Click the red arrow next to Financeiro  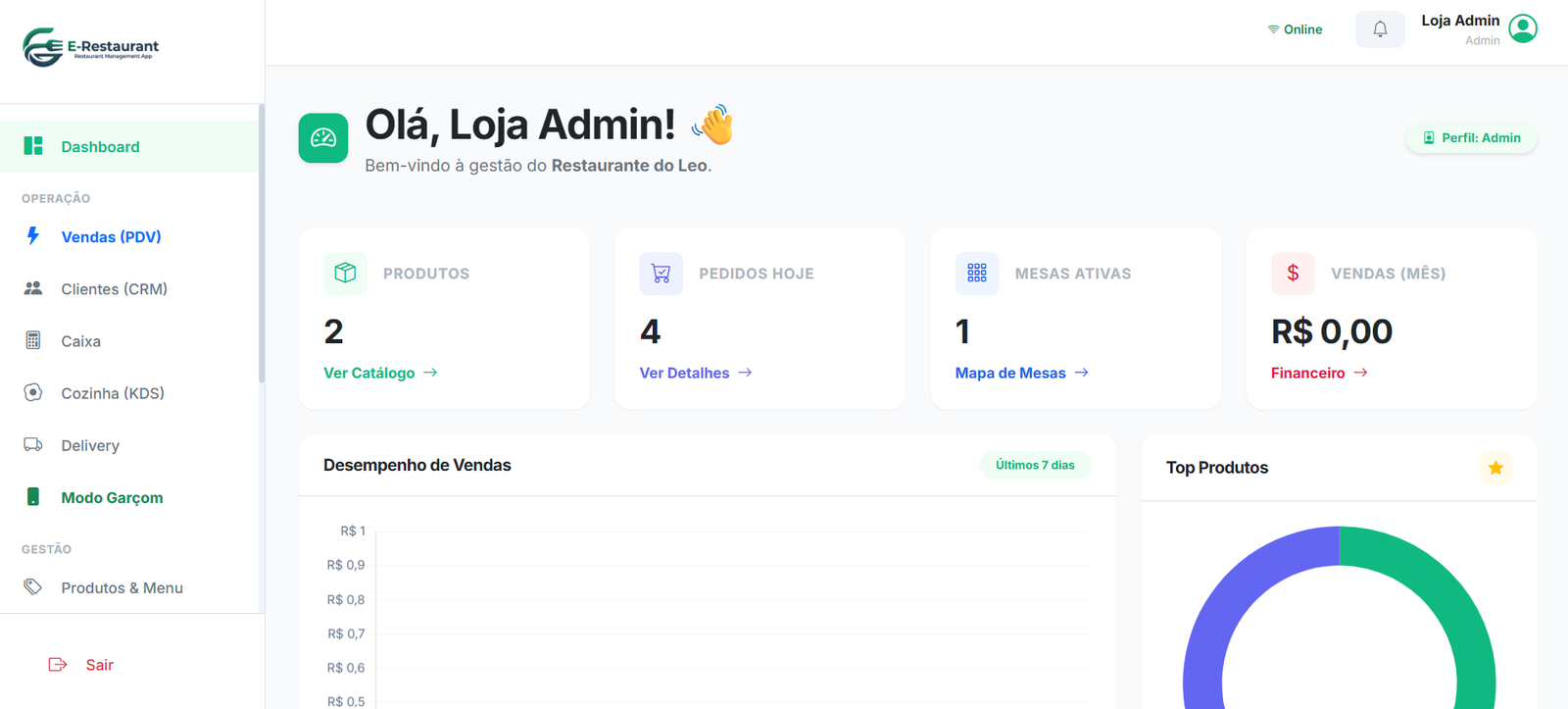[1360, 373]
